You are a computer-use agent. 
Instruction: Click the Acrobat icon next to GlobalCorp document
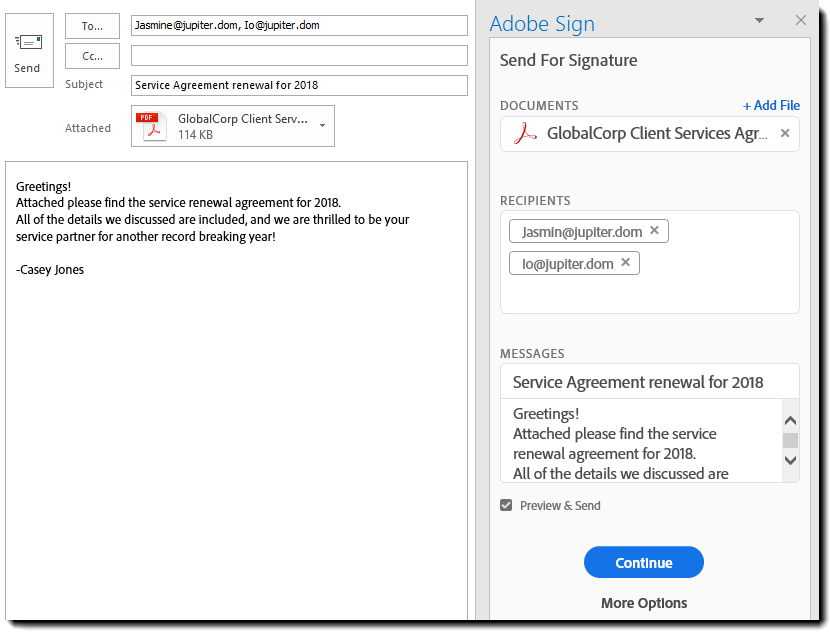pos(525,133)
